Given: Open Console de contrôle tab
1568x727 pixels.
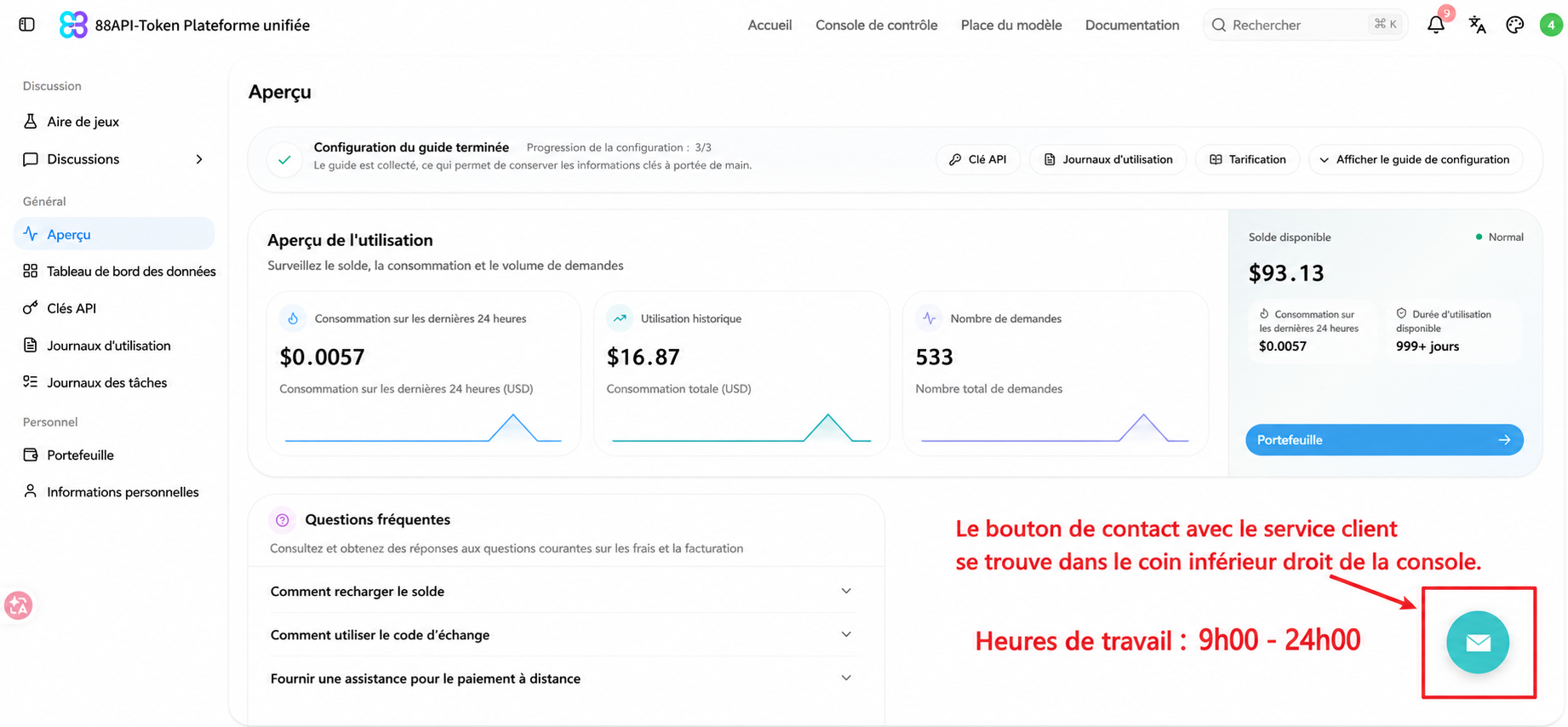Looking at the screenshot, I should click(x=876, y=25).
